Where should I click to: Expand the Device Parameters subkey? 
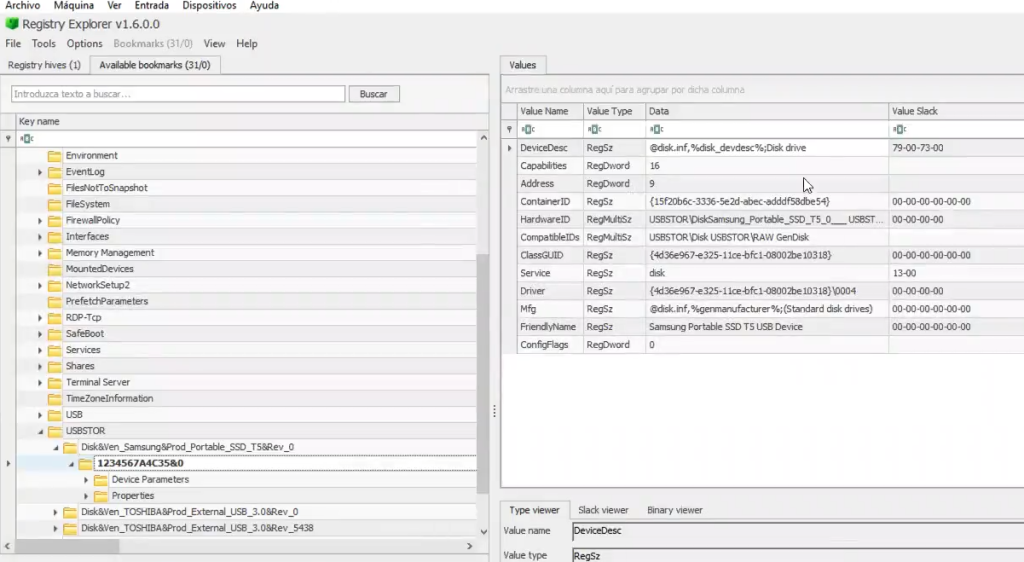86,480
